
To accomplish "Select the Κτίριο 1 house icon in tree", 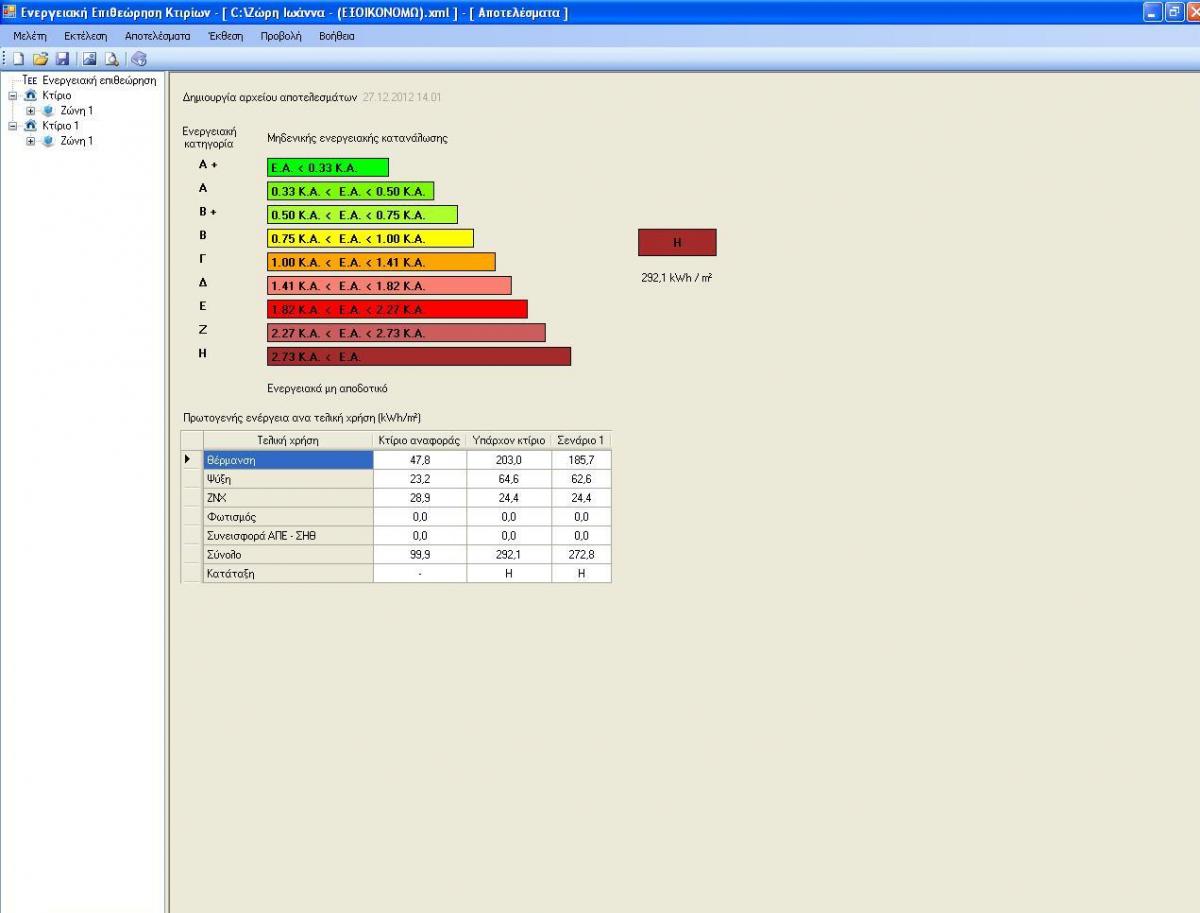I will click(31, 126).
